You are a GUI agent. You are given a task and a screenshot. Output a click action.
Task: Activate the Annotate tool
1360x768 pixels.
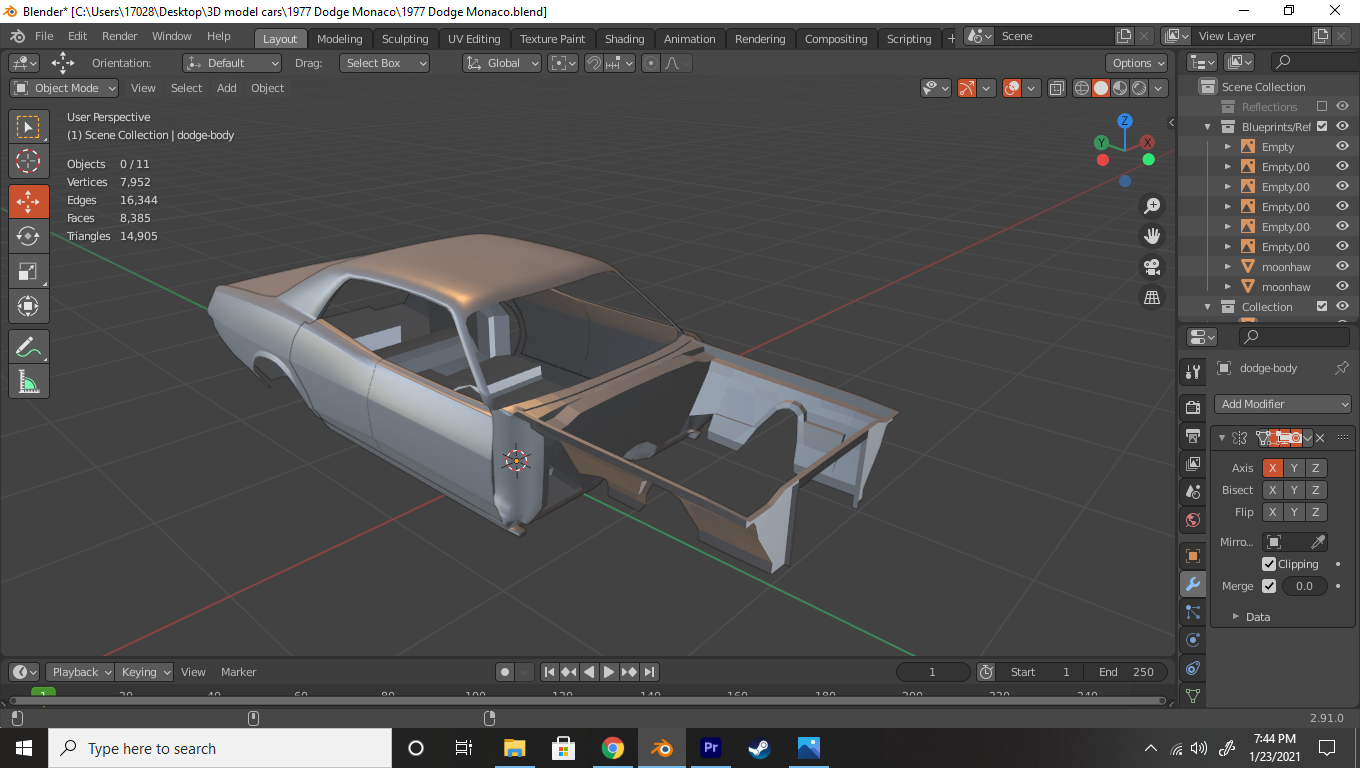(x=28, y=347)
